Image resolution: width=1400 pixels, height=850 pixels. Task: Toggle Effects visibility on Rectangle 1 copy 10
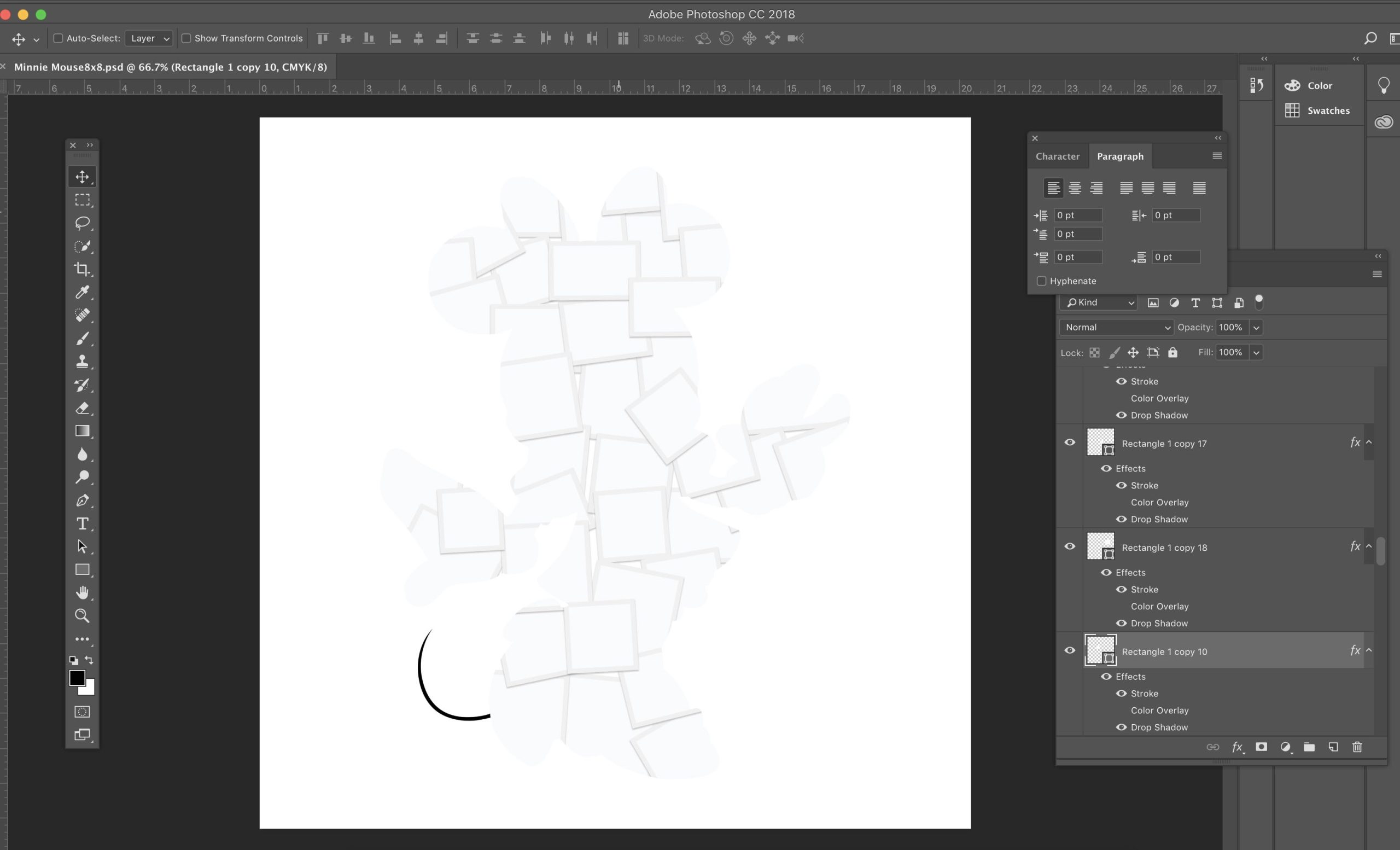pos(1106,677)
